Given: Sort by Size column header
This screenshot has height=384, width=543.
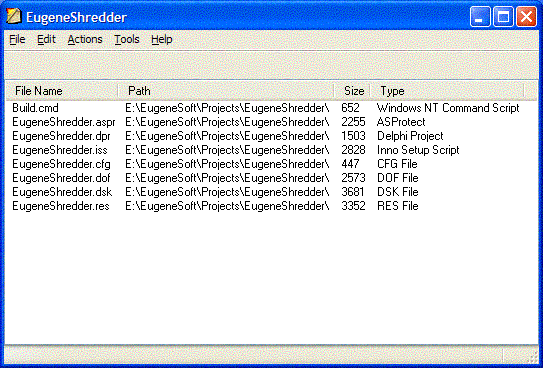Looking at the screenshot, I should [352, 91].
